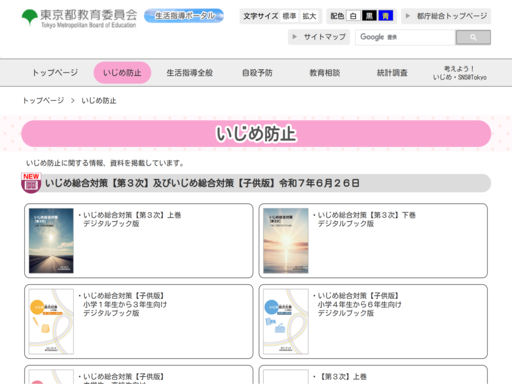Open the 生活指導ポータル banner

[184, 16]
